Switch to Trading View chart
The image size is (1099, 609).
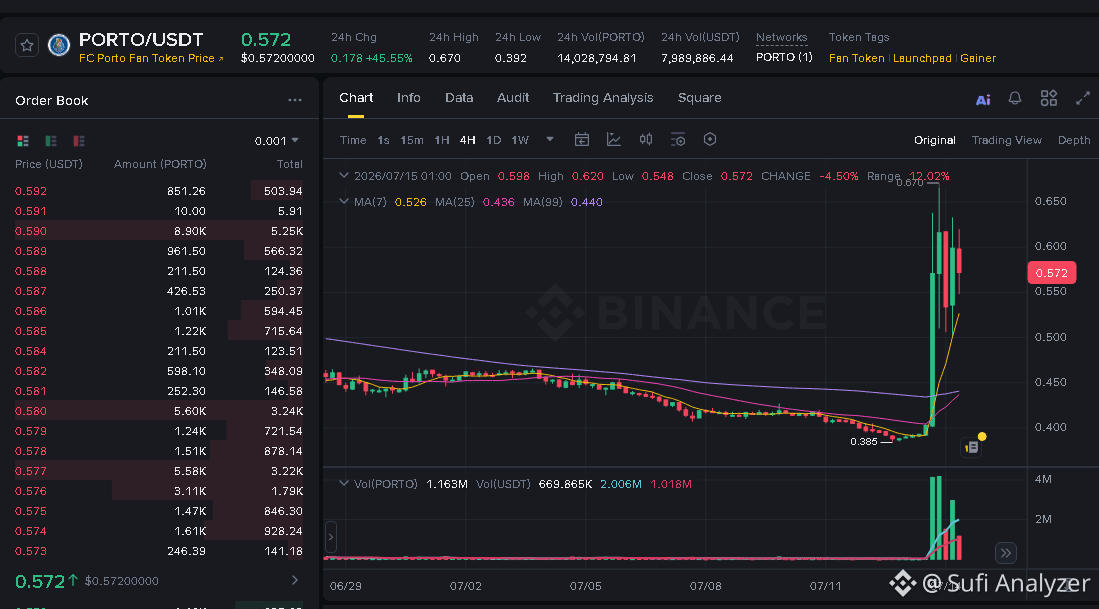[x=1006, y=140]
